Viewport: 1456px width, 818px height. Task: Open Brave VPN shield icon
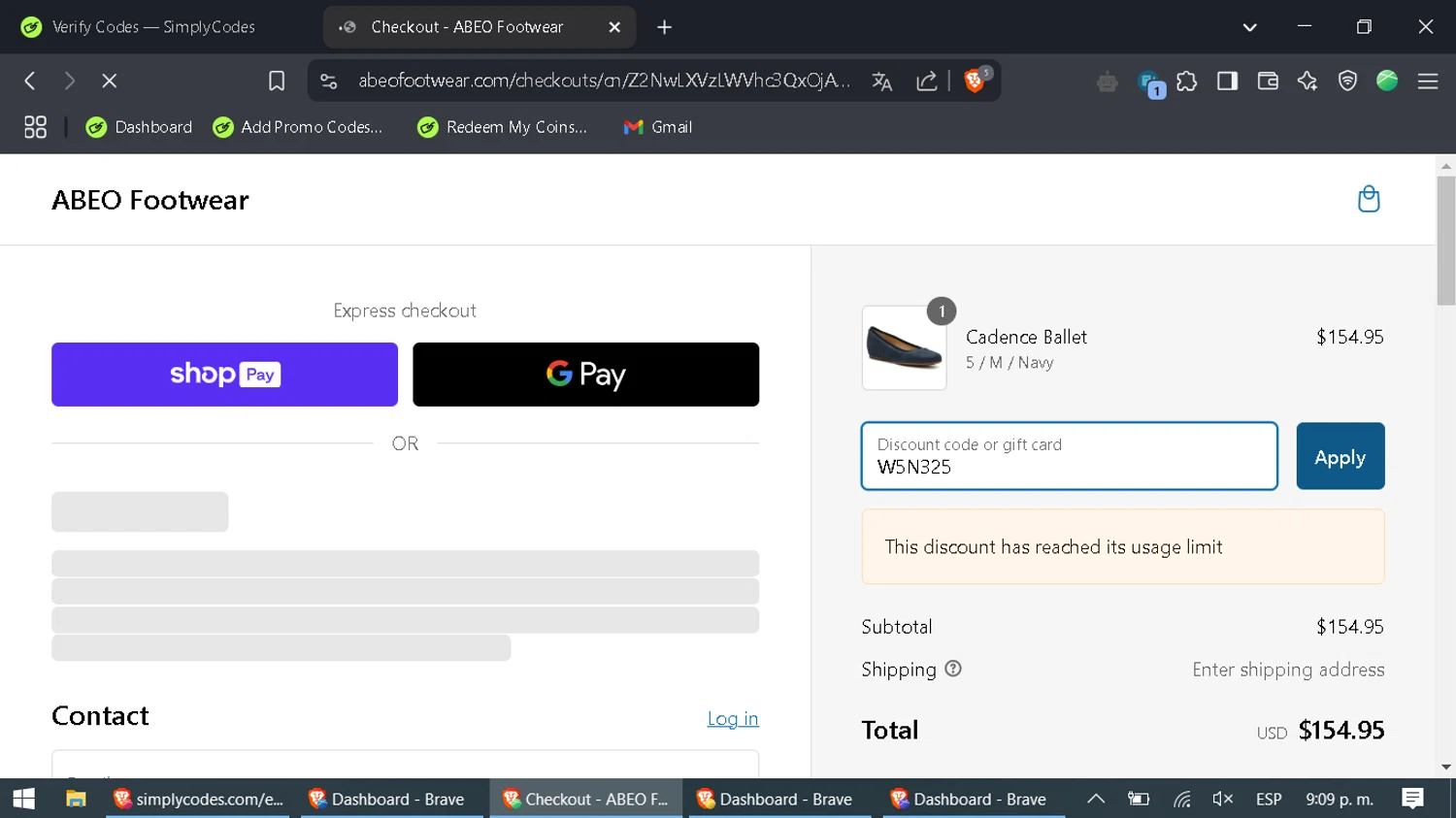(1347, 81)
